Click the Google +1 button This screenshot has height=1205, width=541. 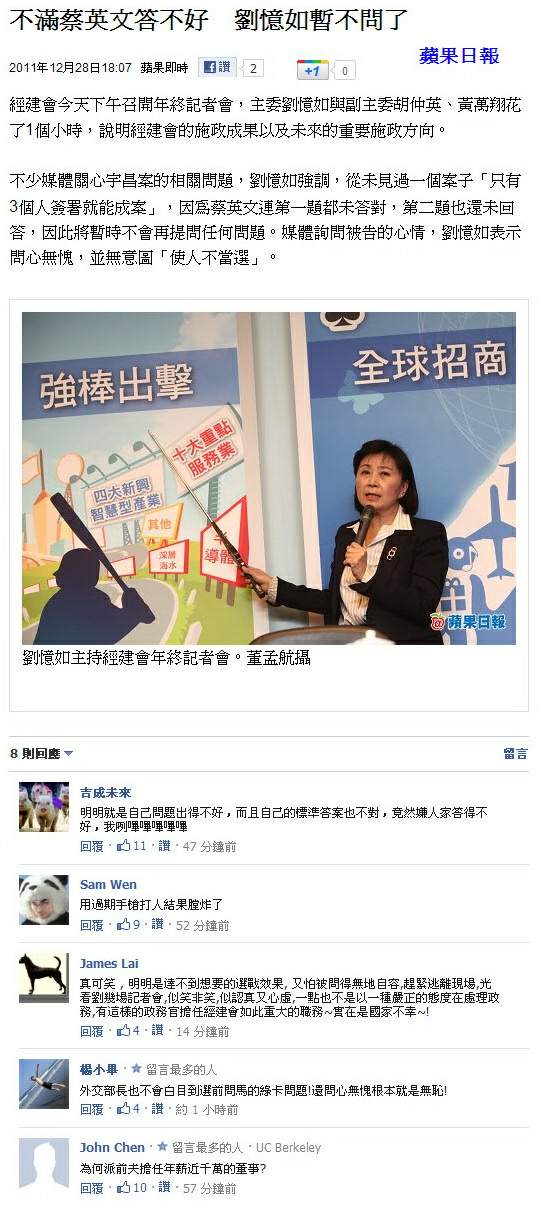tap(313, 70)
